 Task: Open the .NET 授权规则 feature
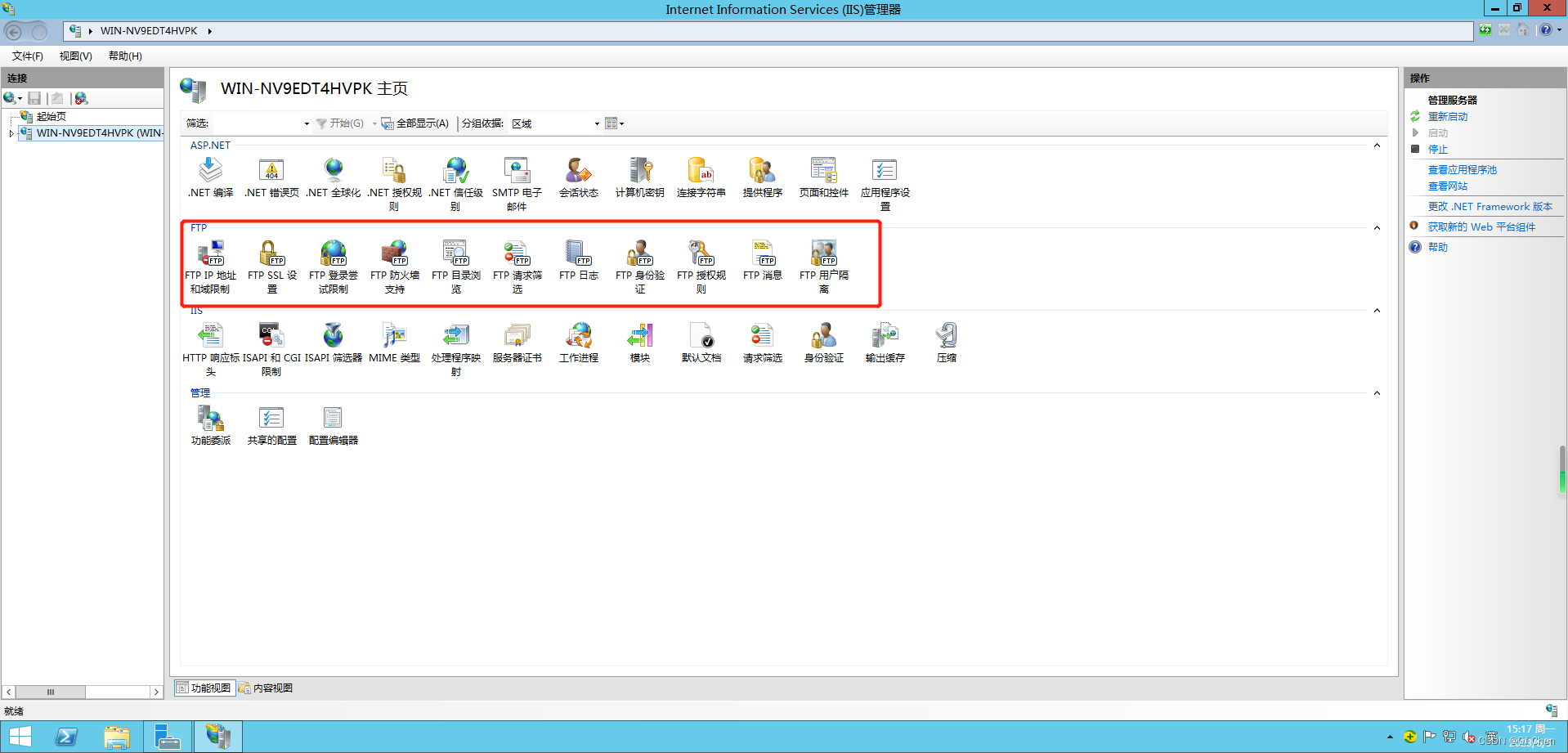coord(395,184)
